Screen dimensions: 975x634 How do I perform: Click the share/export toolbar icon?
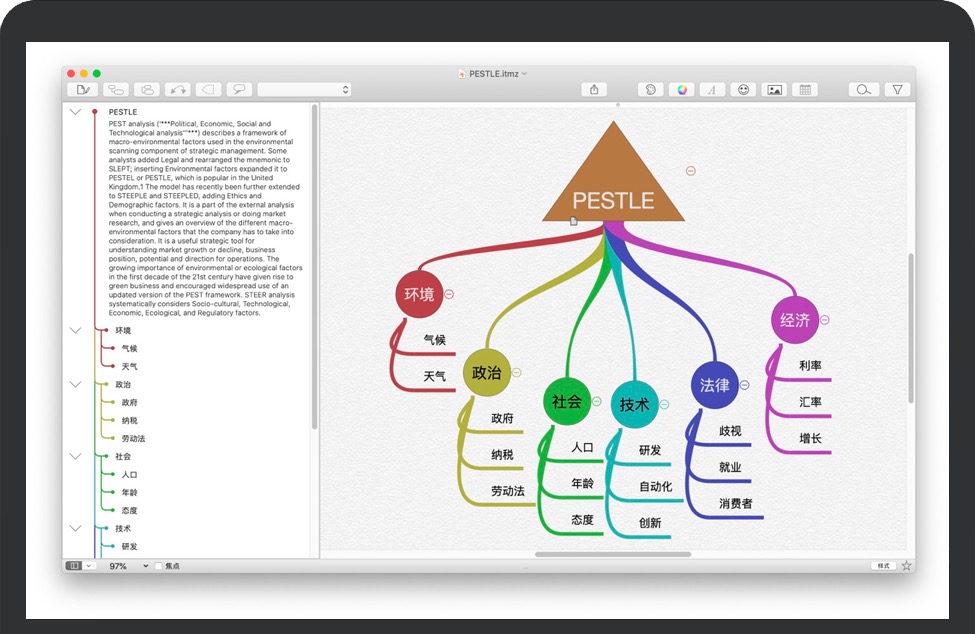click(594, 90)
